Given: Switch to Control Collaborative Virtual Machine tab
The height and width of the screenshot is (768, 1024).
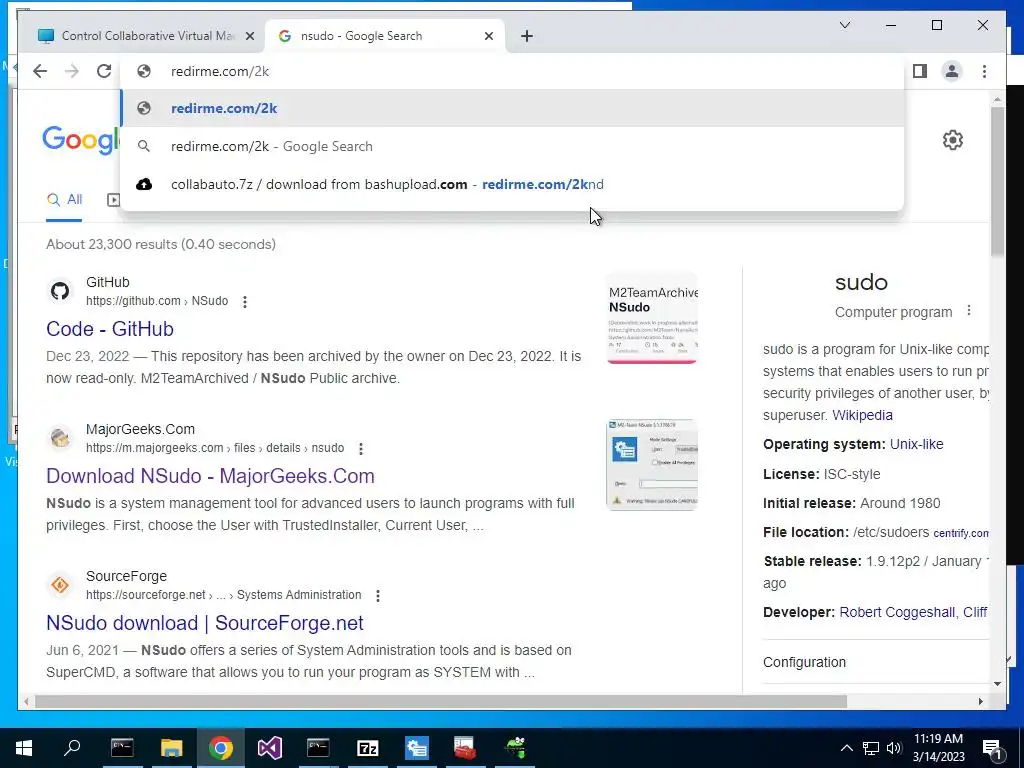Looking at the screenshot, I should coord(146,36).
